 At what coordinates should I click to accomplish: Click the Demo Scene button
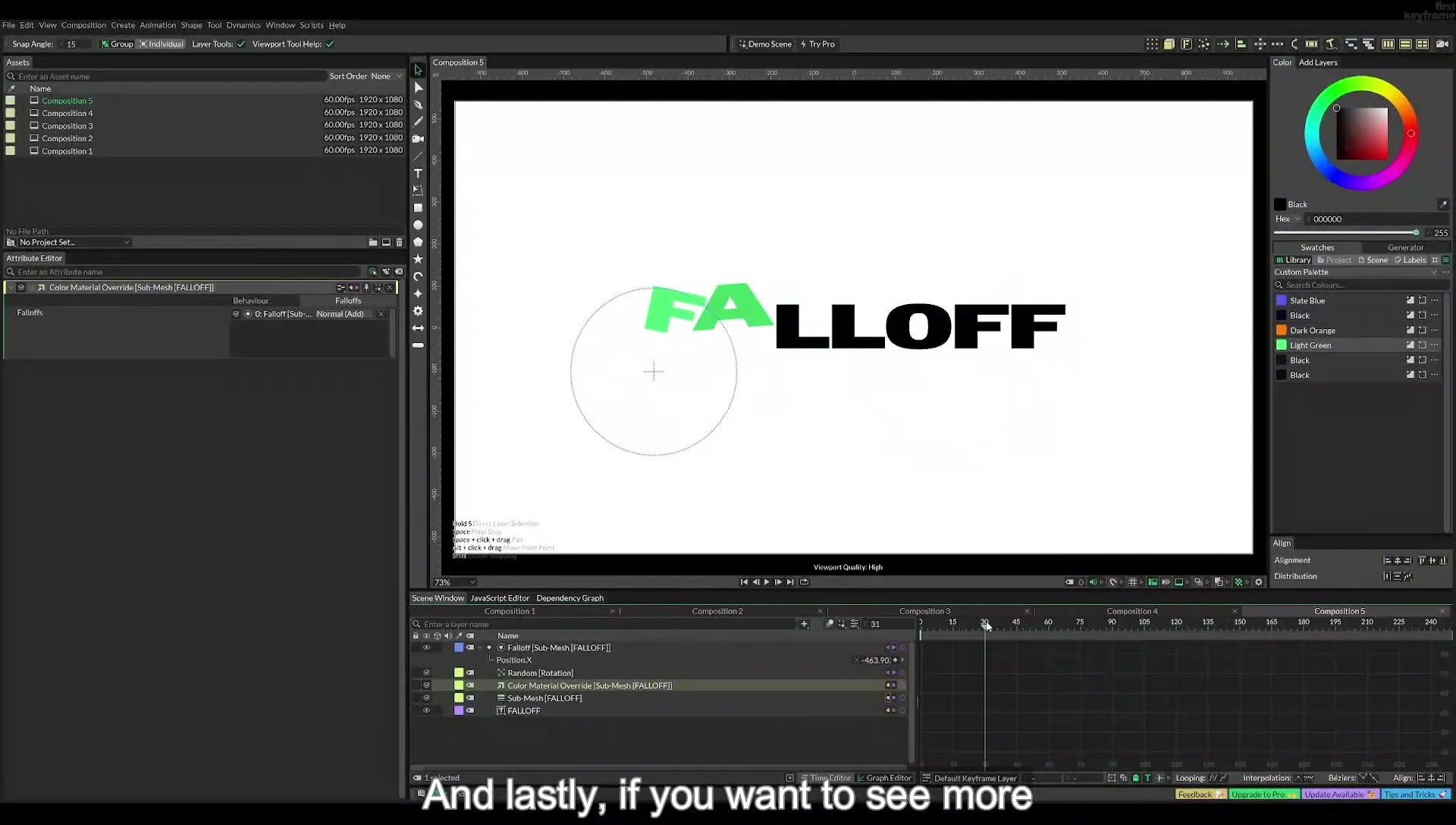tap(765, 44)
